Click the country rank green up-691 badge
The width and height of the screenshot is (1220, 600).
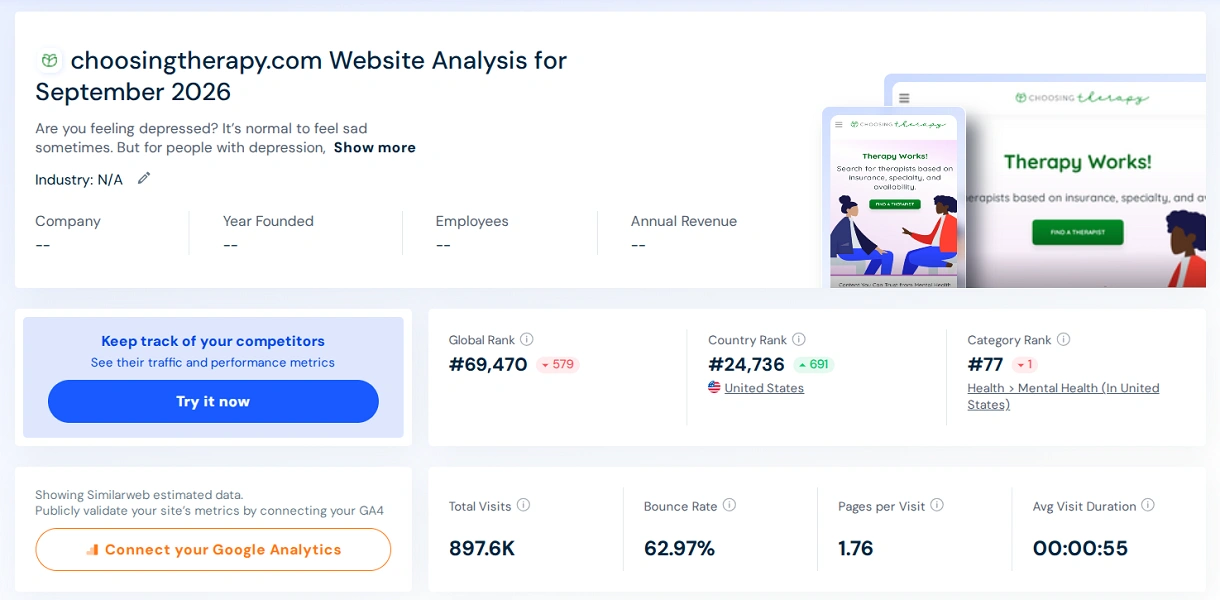coord(814,364)
